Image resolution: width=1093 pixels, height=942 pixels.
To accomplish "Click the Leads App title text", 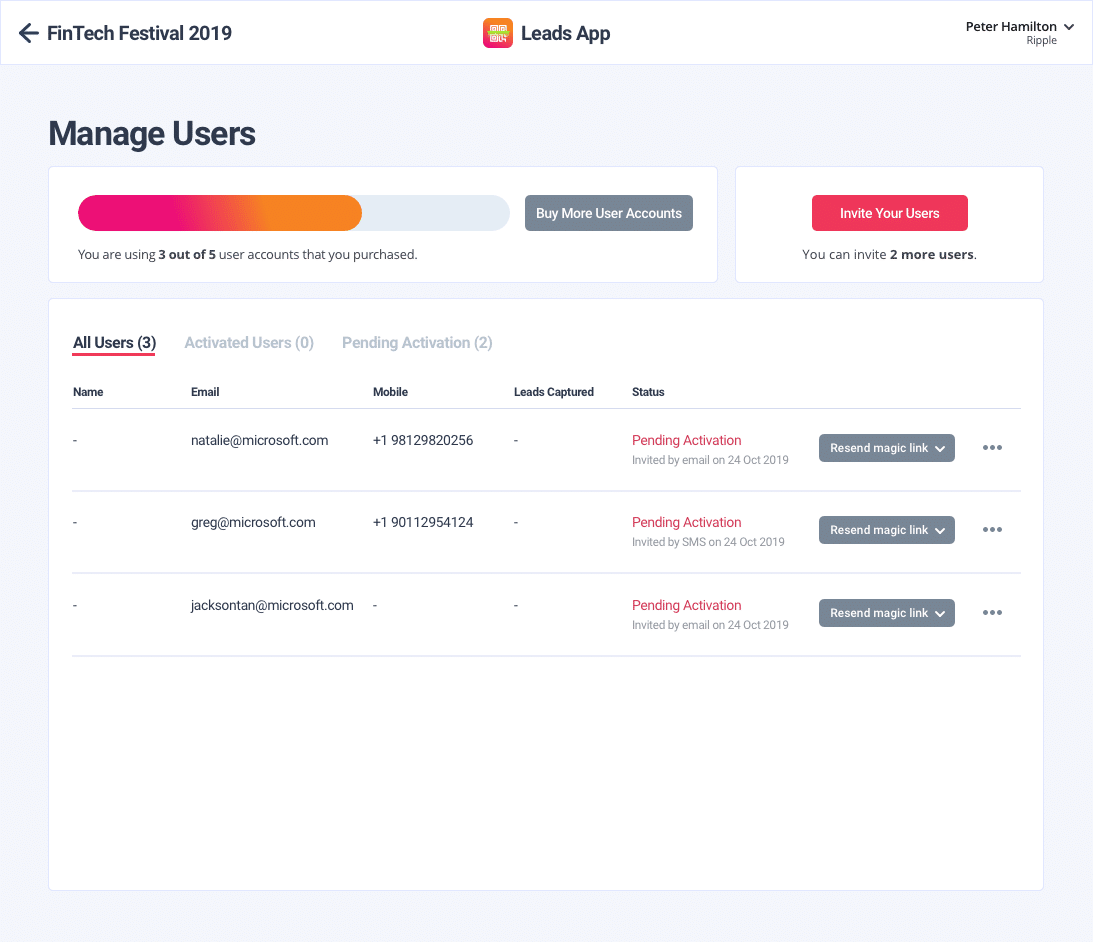I will tap(565, 33).
